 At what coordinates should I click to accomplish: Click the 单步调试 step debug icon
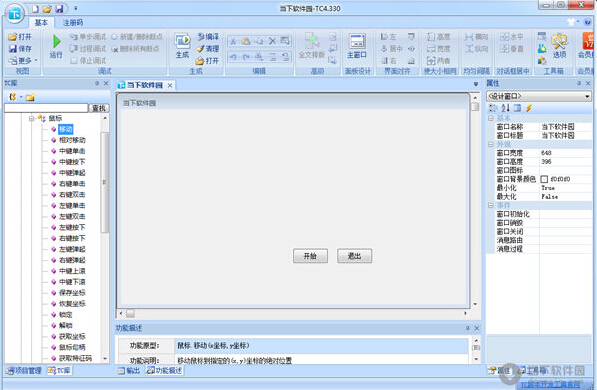coord(73,37)
